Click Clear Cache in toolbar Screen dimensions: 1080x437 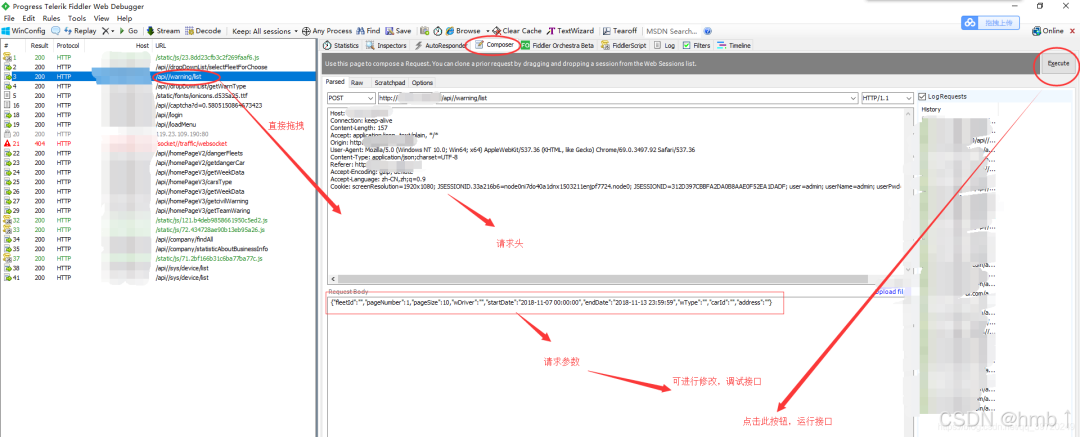tap(517, 31)
